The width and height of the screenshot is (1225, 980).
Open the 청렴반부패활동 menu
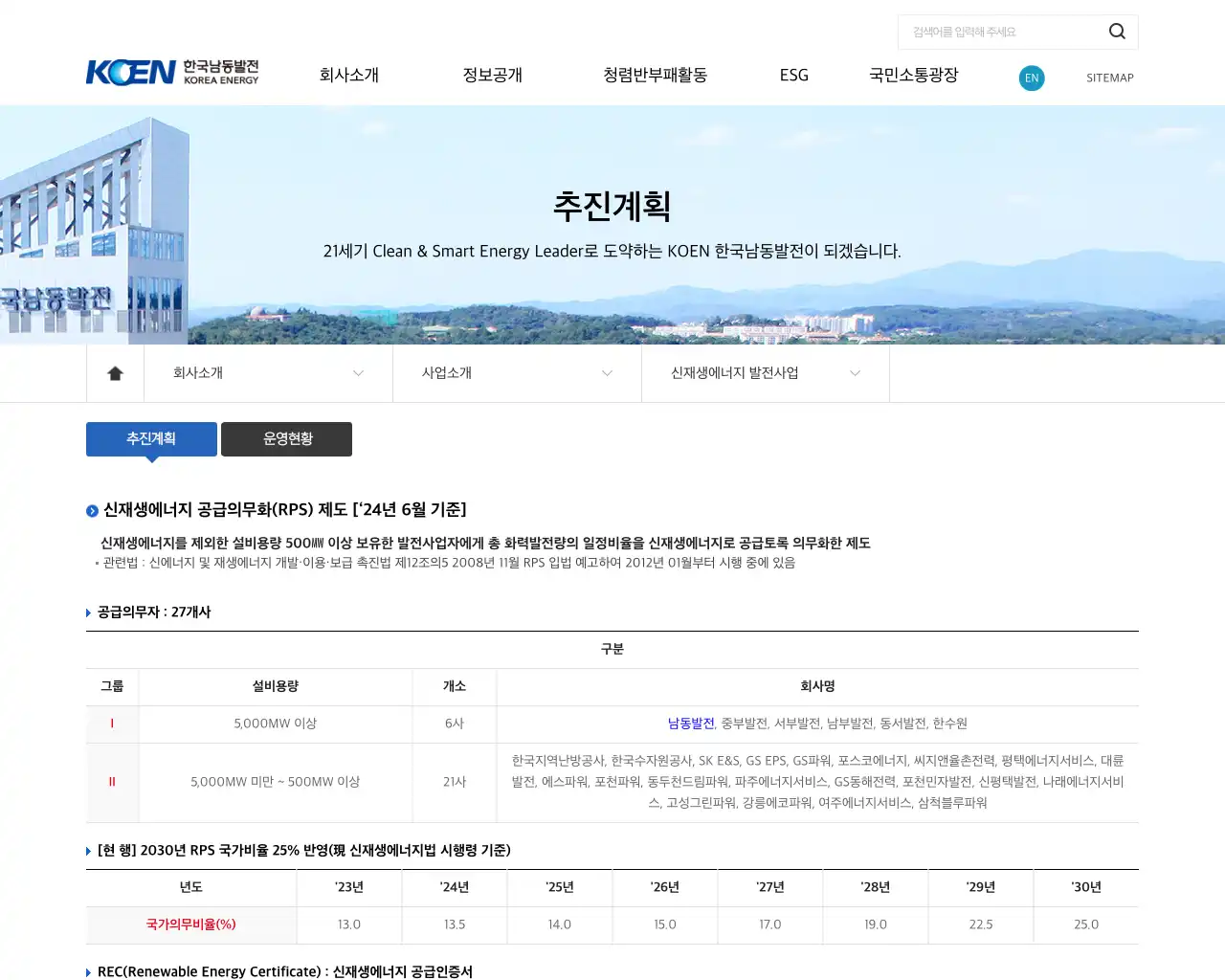click(x=655, y=75)
